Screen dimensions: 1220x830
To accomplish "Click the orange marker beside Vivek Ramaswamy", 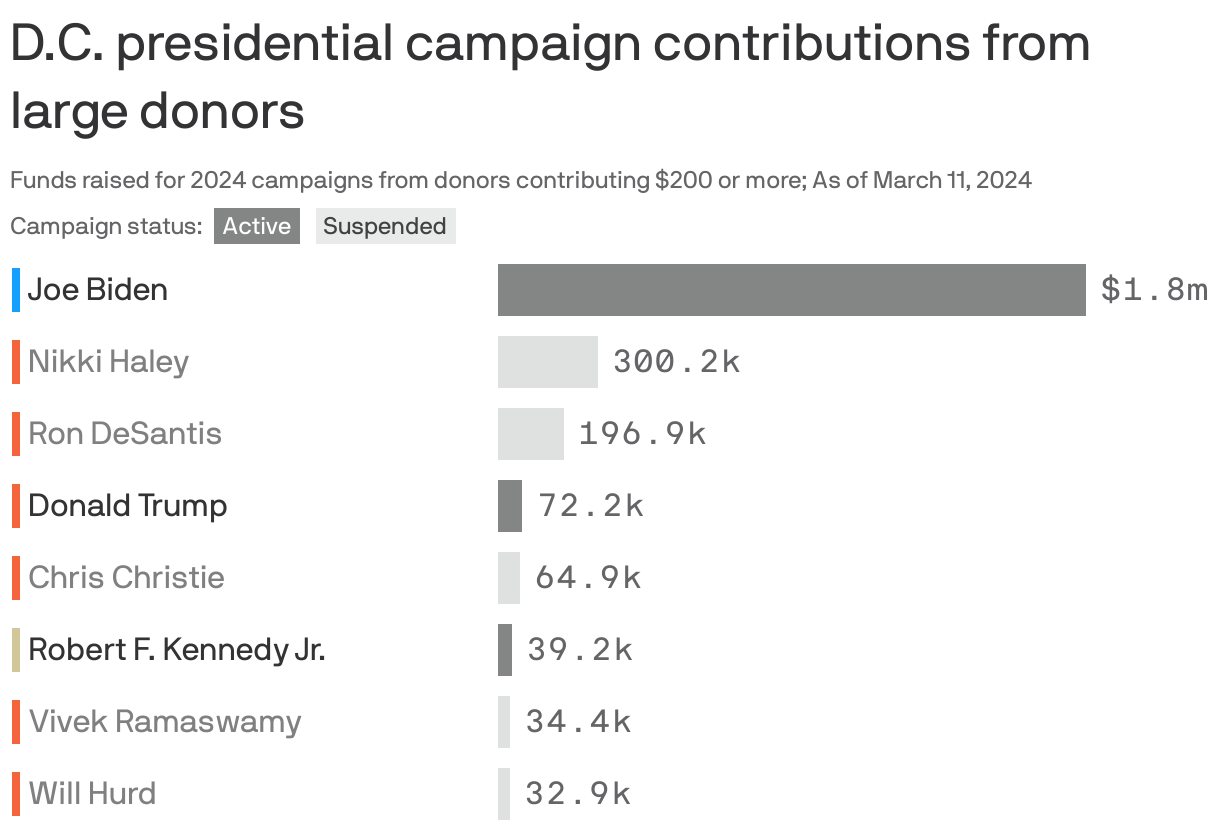I will point(15,721).
